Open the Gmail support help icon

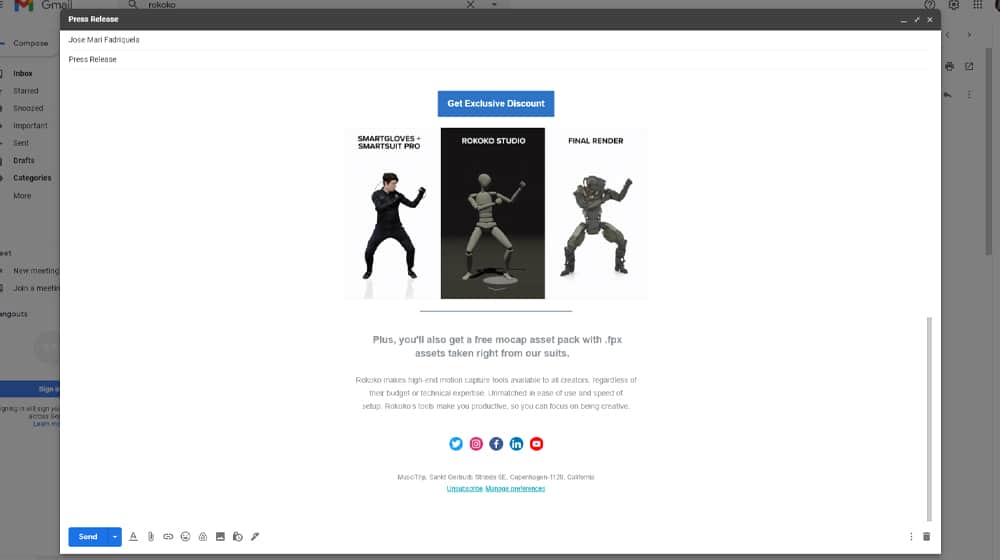point(930,4)
